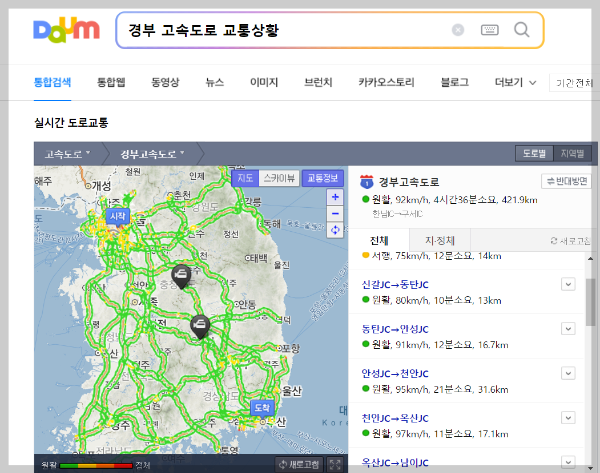600x473 pixels.
Task: Click the text 원활, 80km/h, 10분소요, 13km
Action: [x=437, y=300]
